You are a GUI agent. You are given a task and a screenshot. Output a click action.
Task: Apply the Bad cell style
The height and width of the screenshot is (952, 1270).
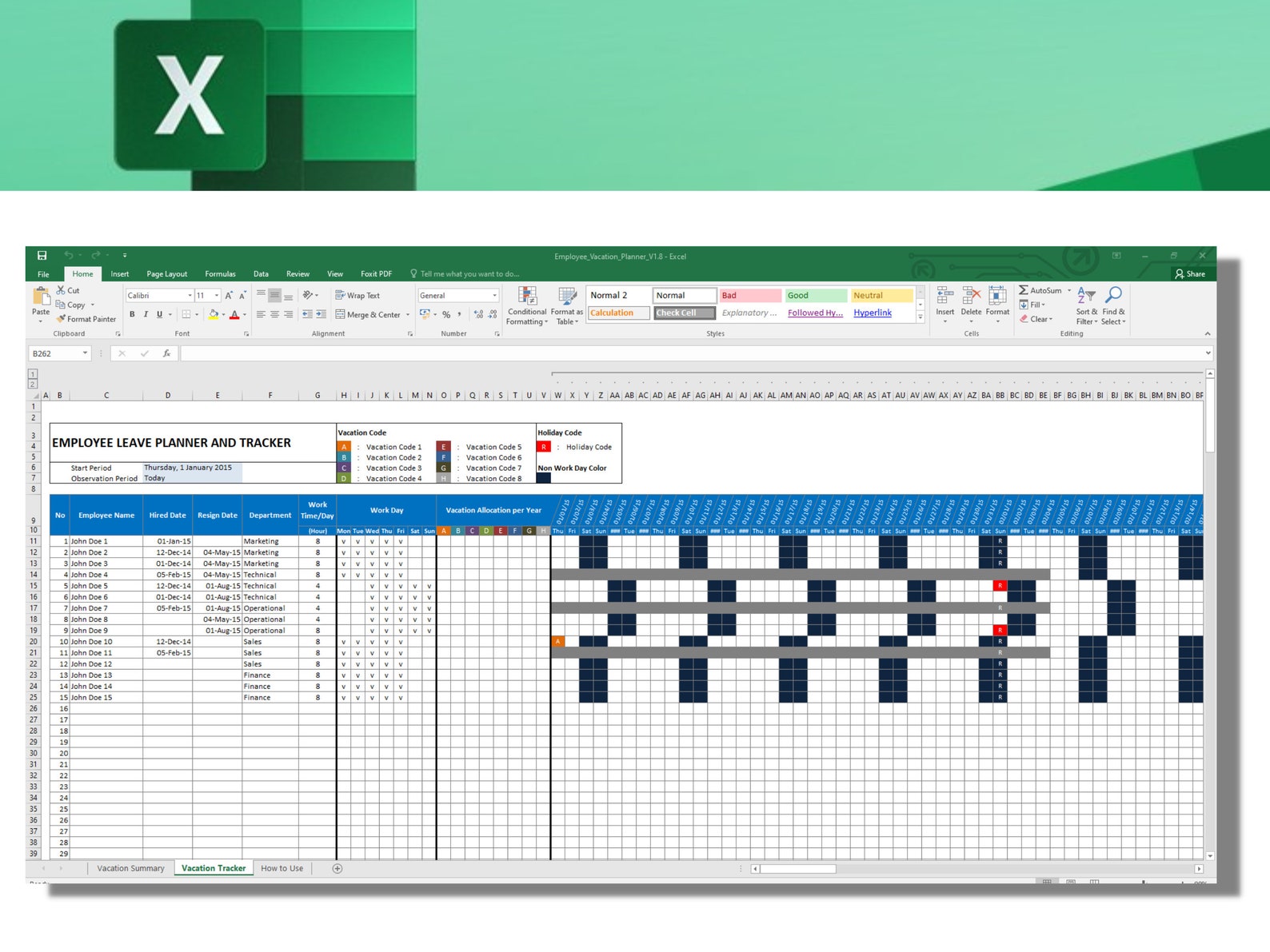click(x=749, y=295)
